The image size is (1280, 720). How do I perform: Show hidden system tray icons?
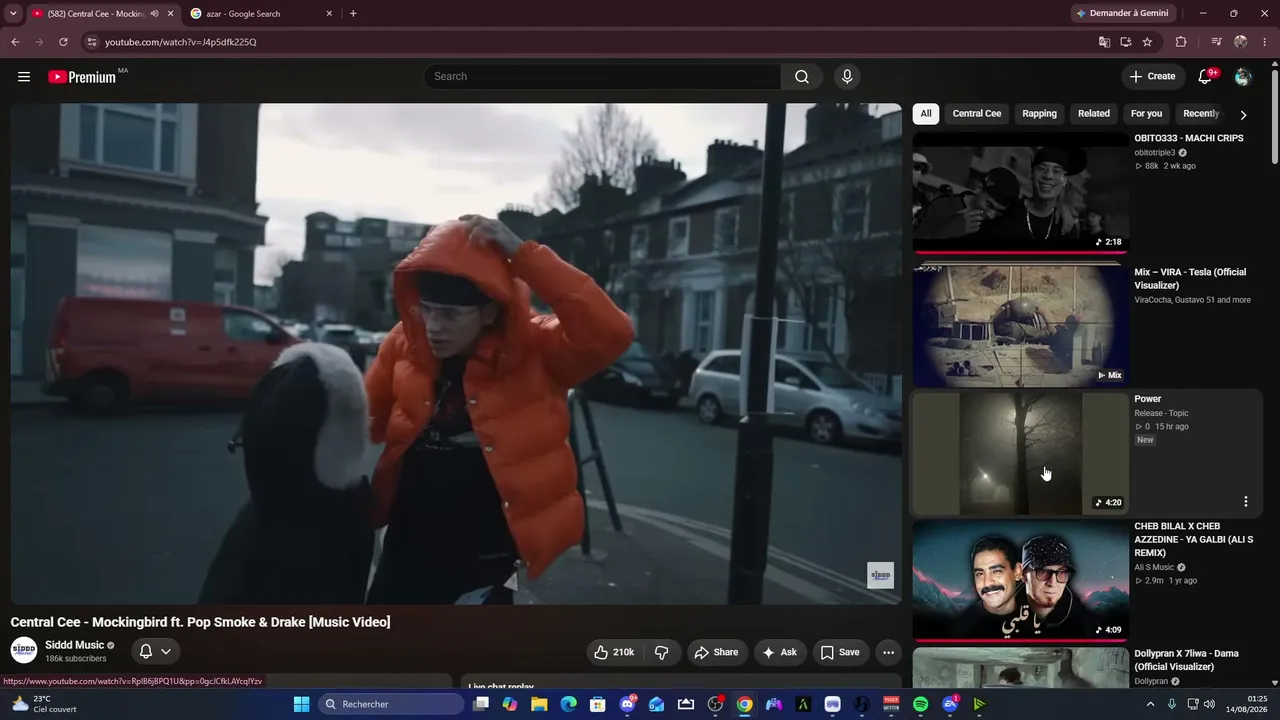click(1150, 704)
